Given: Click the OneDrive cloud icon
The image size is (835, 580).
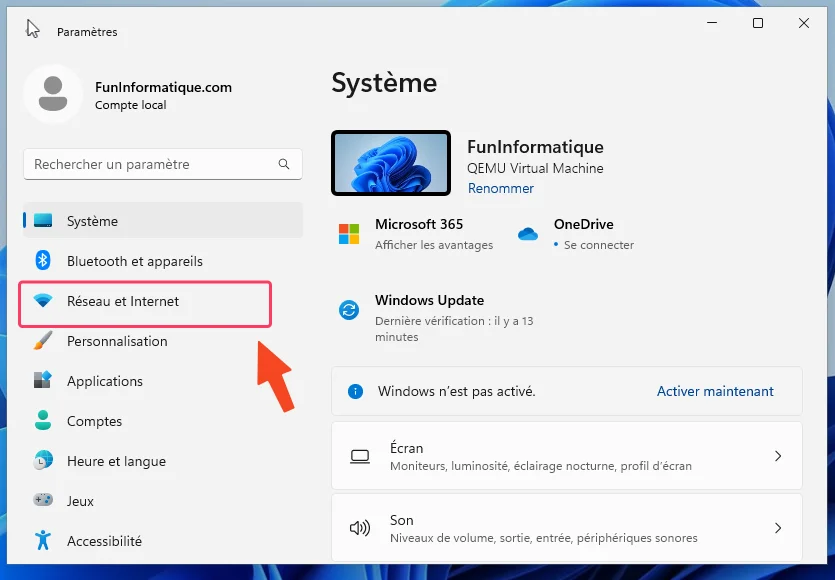Looking at the screenshot, I should pyautogui.click(x=528, y=234).
